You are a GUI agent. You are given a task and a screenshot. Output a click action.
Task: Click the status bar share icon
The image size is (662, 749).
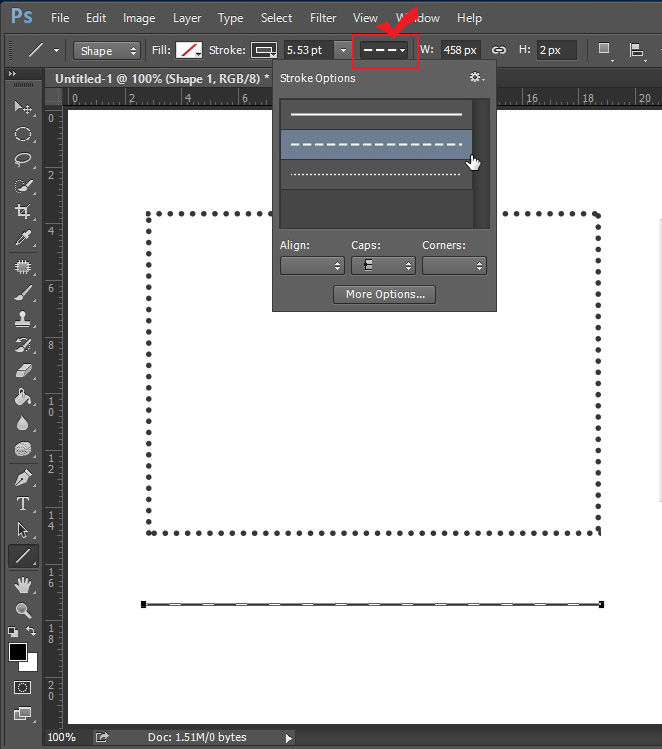point(102,738)
